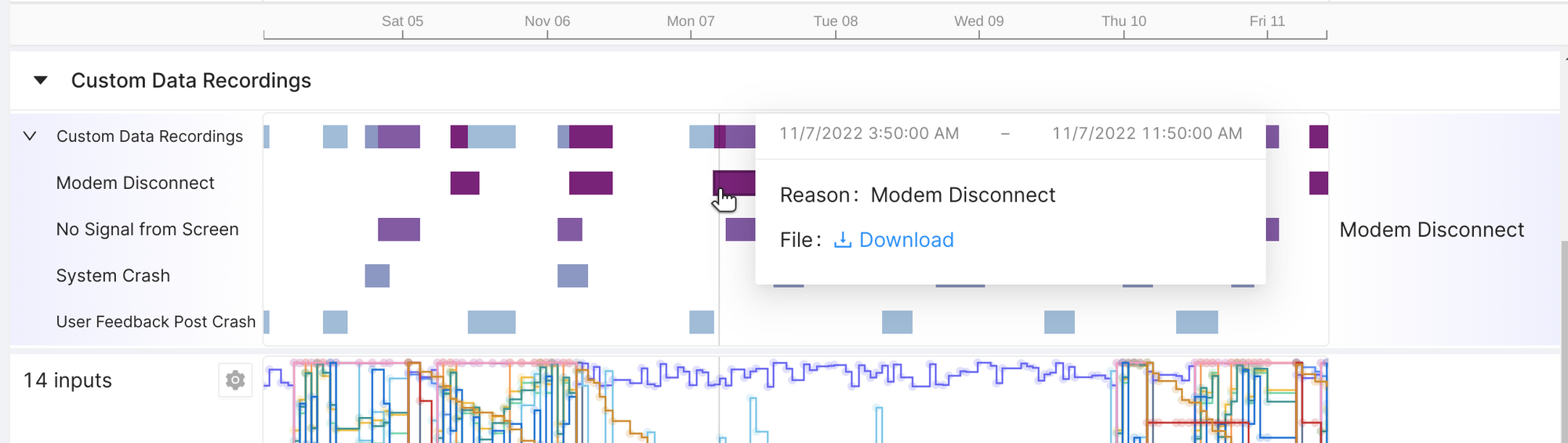
Task: Click the first No Signal from Screen block
Action: [398, 229]
